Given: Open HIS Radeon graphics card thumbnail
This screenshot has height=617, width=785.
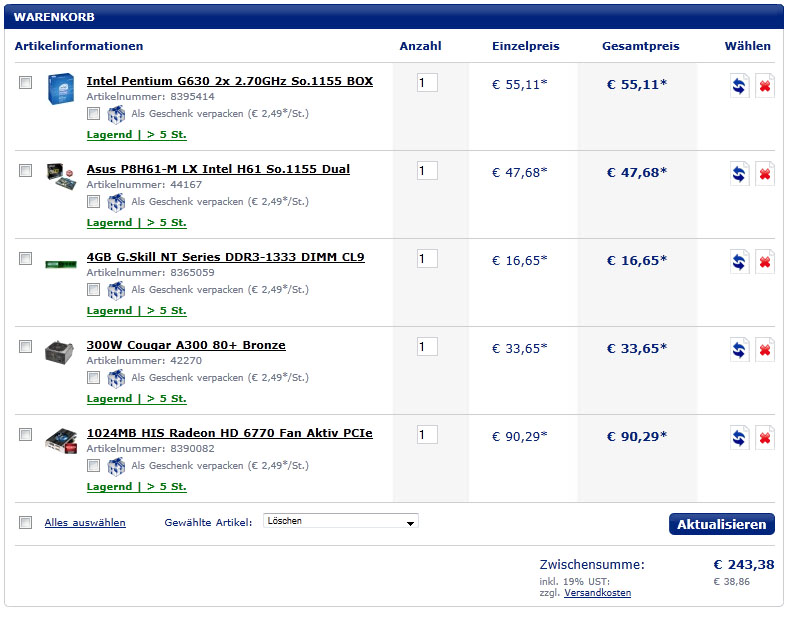Looking at the screenshot, I should [x=61, y=441].
